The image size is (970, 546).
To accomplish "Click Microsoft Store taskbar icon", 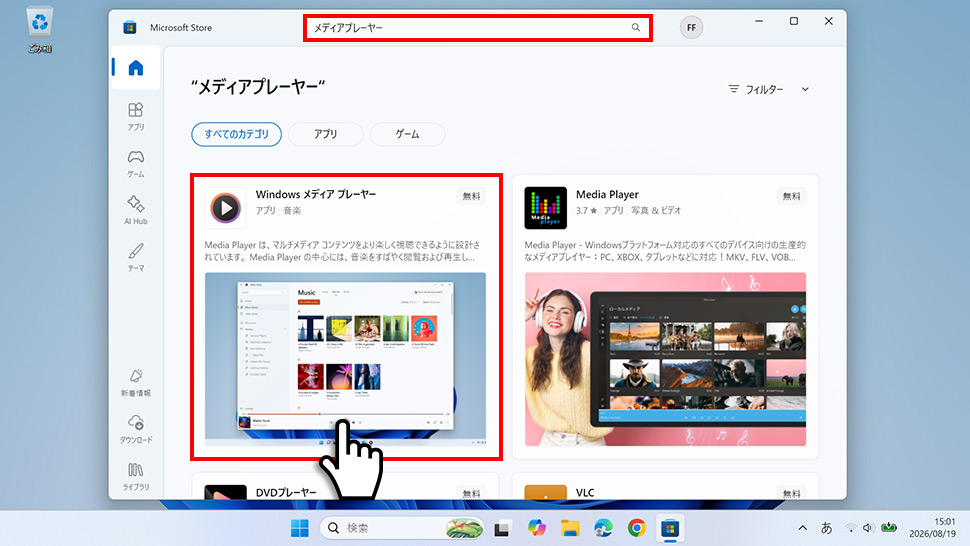I will click(670, 528).
